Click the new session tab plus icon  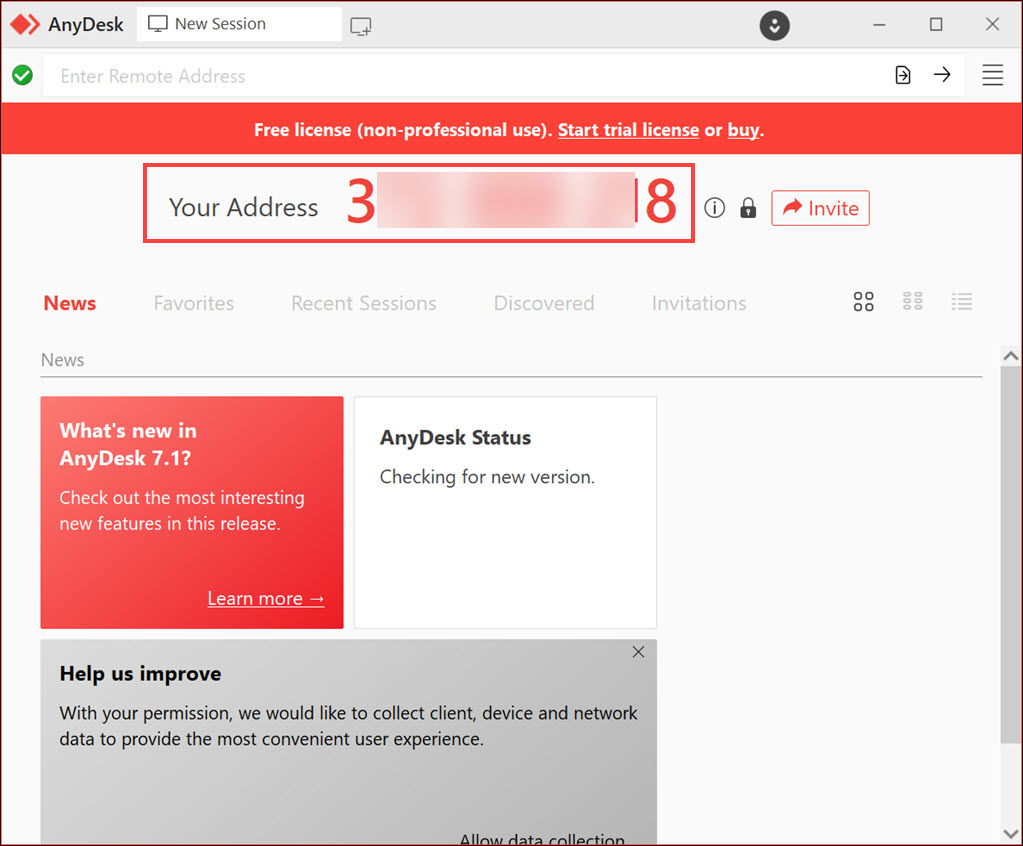(361, 26)
